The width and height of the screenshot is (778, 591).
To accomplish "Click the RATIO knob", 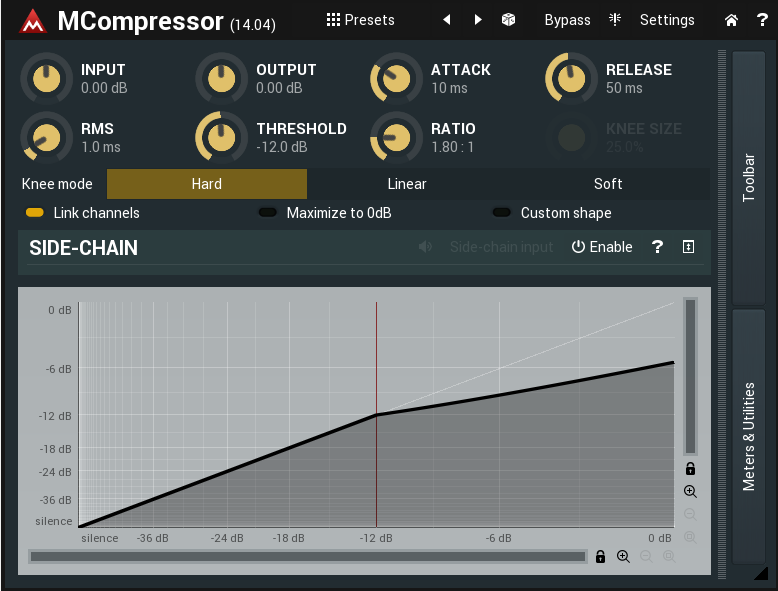I will coord(396,137).
